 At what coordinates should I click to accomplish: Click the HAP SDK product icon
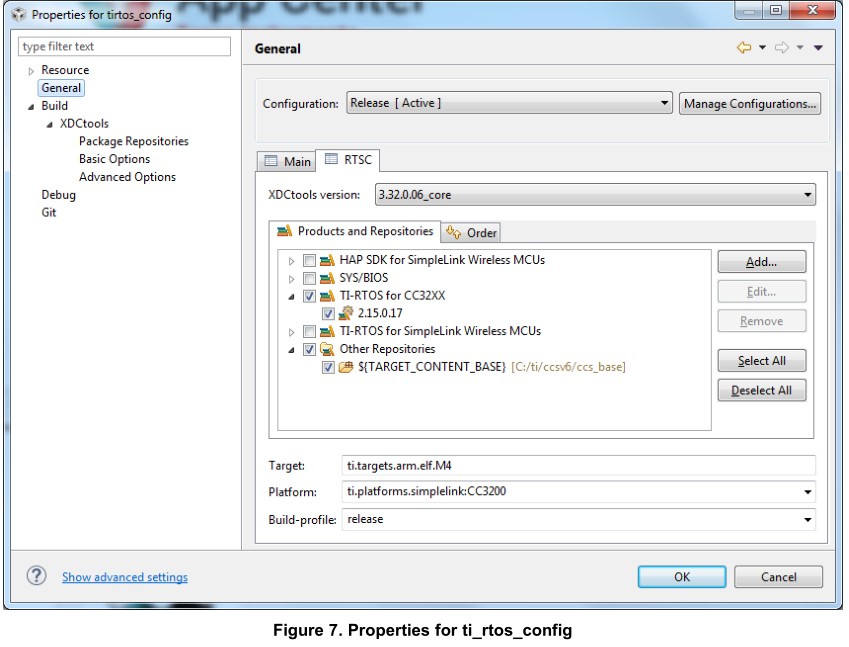pyautogui.click(x=327, y=260)
